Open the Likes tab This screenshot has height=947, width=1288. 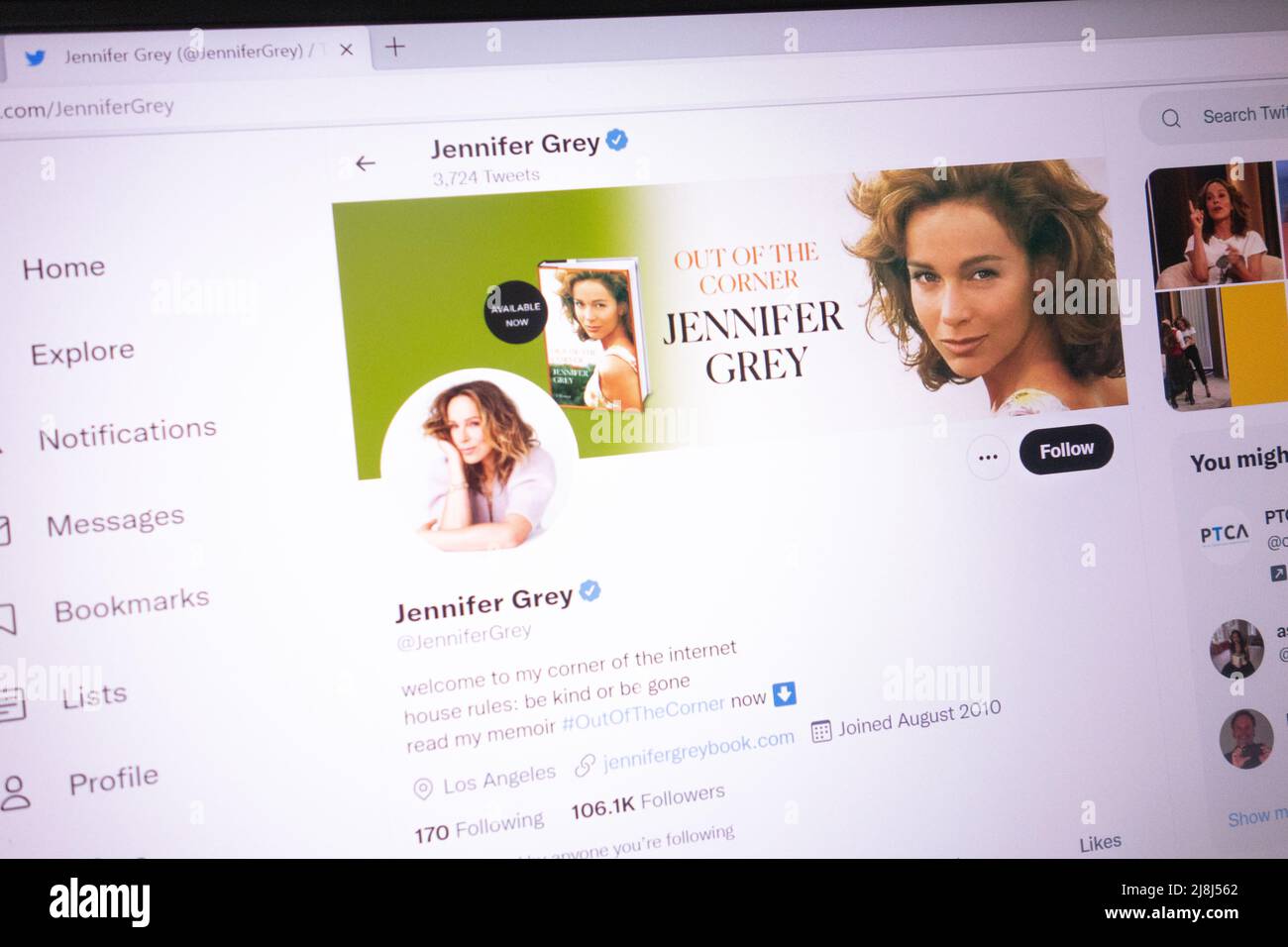1100,843
